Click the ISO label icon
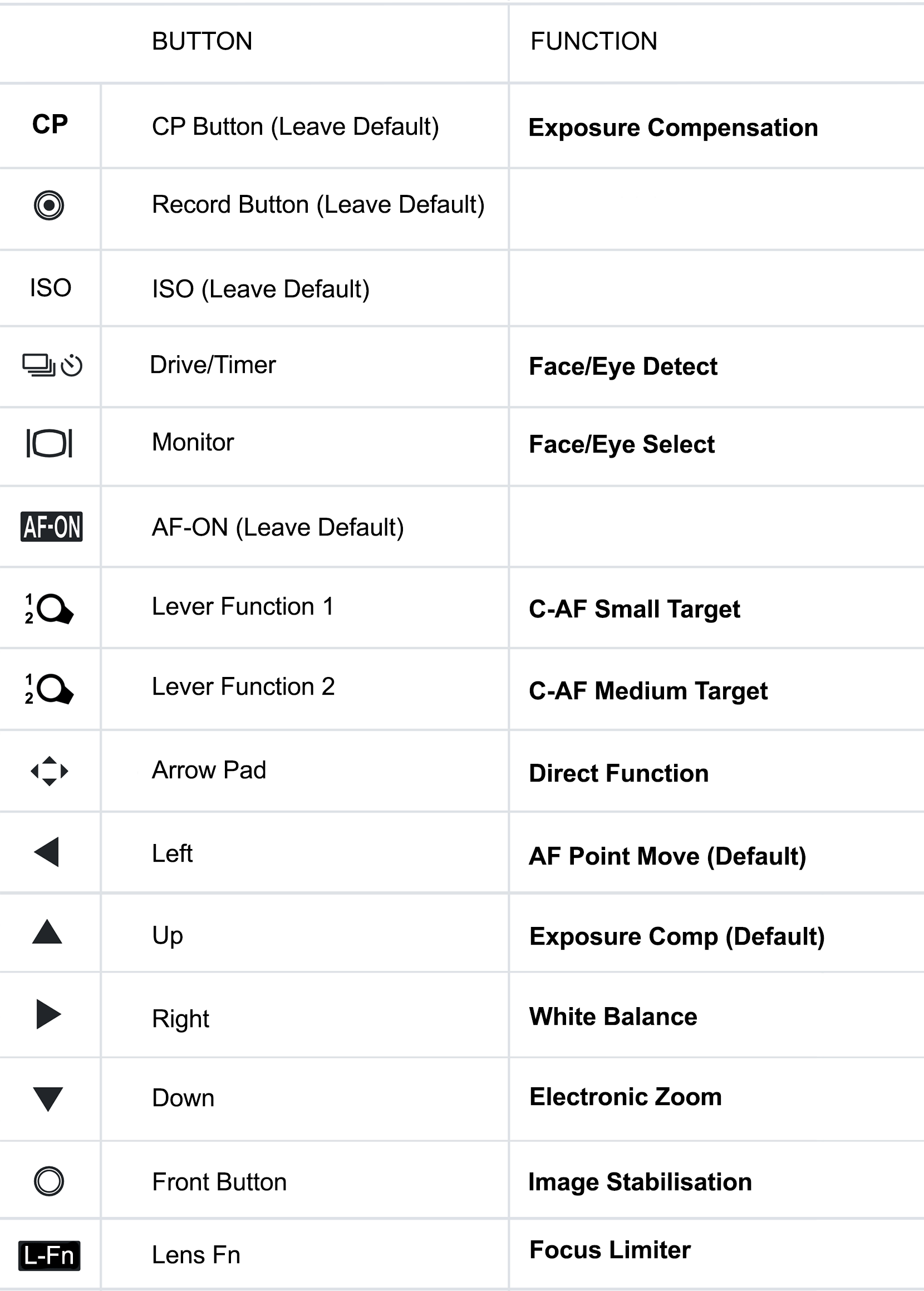 [x=51, y=288]
